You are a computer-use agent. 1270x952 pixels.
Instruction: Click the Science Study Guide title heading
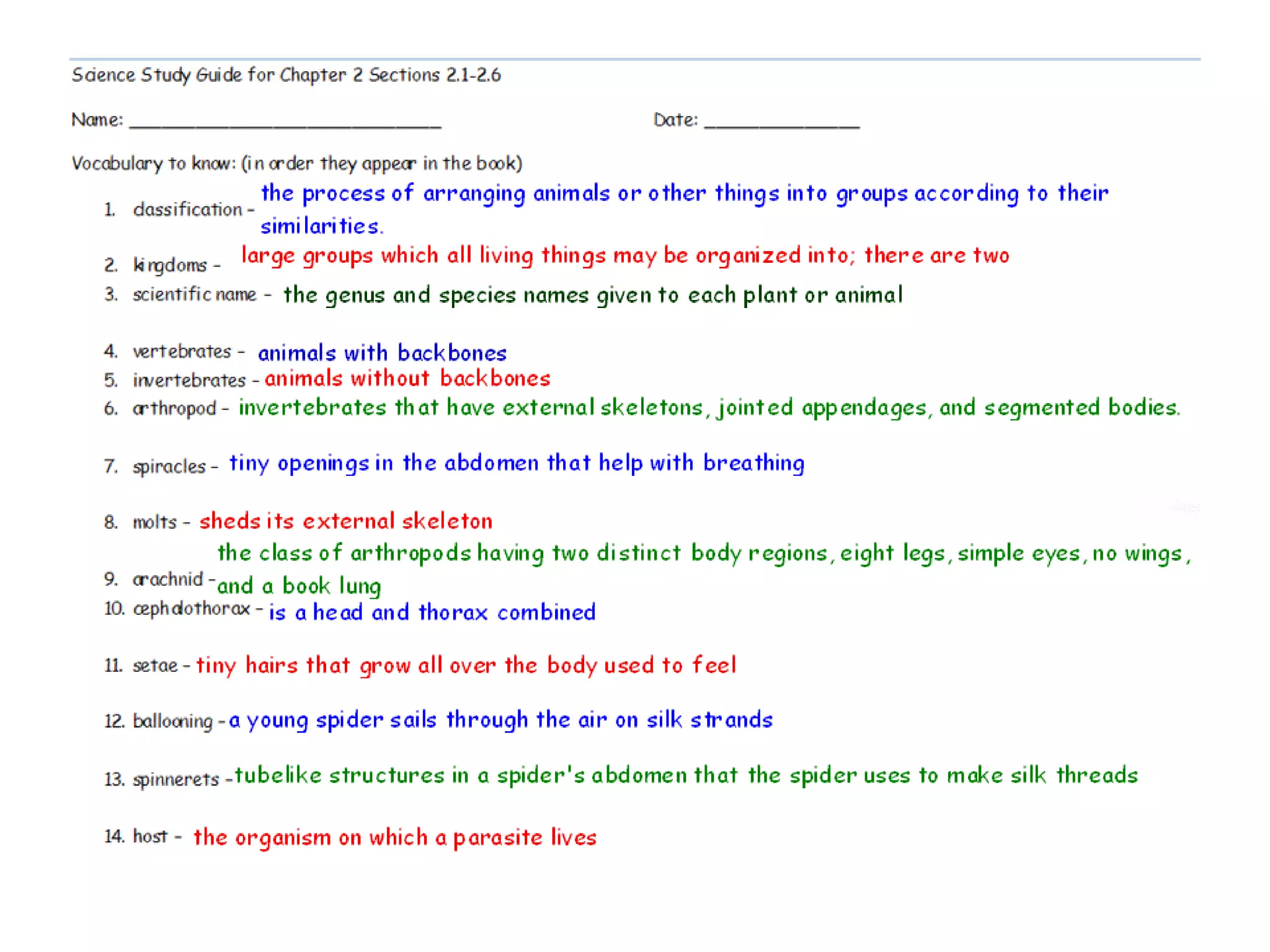(x=286, y=75)
